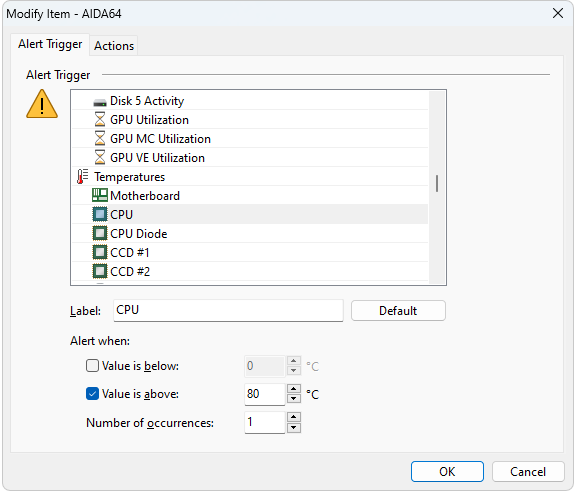Focus the Label text field
The width and height of the screenshot is (576, 493).
pos(228,310)
